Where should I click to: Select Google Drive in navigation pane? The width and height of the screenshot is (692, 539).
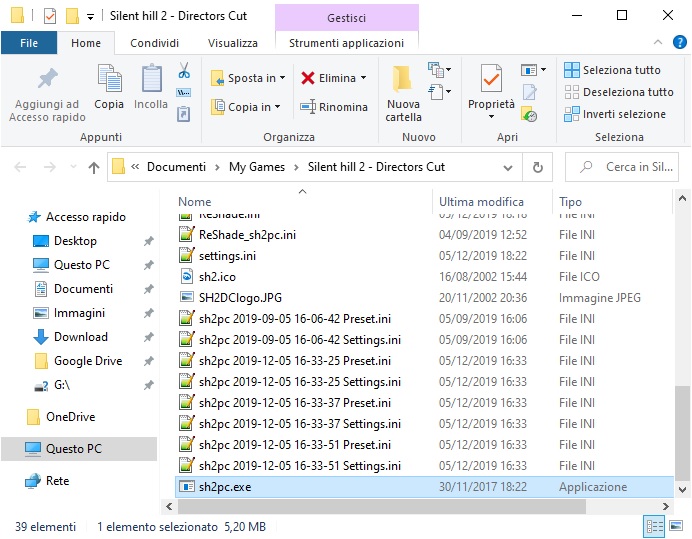click(88, 361)
